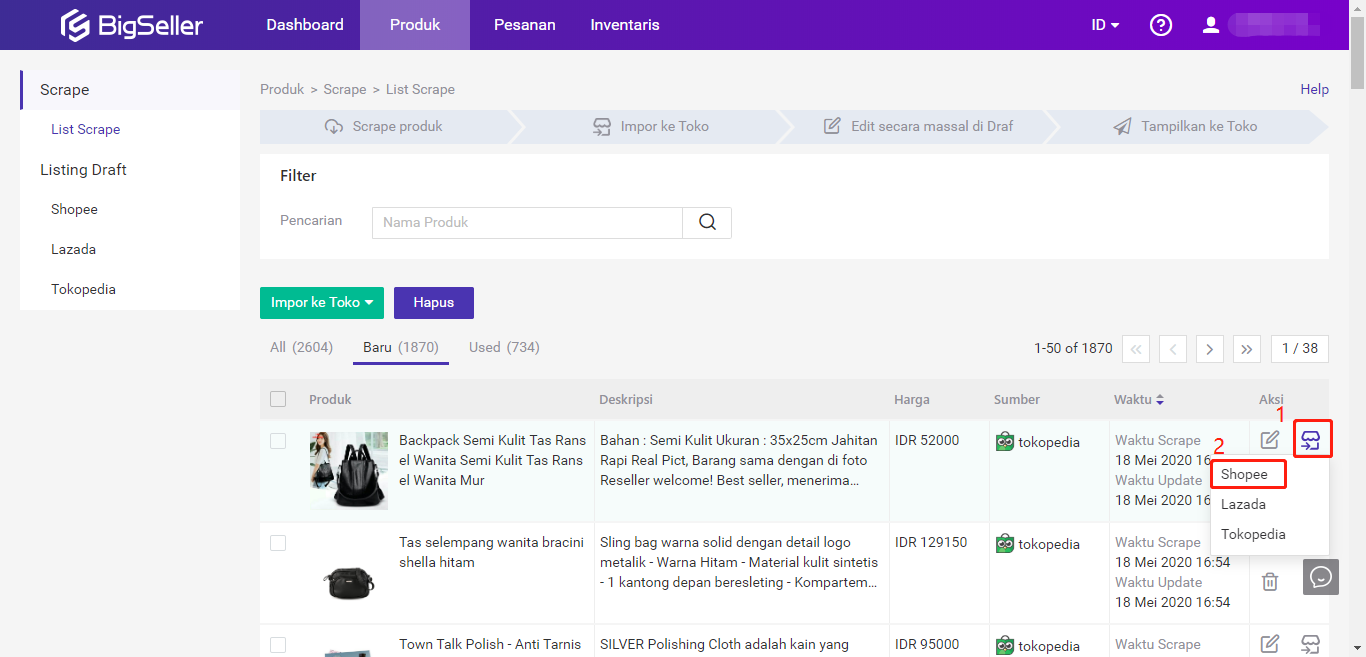Sort by Waktu column arrows
1366x657 pixels.
[1160, 400]
